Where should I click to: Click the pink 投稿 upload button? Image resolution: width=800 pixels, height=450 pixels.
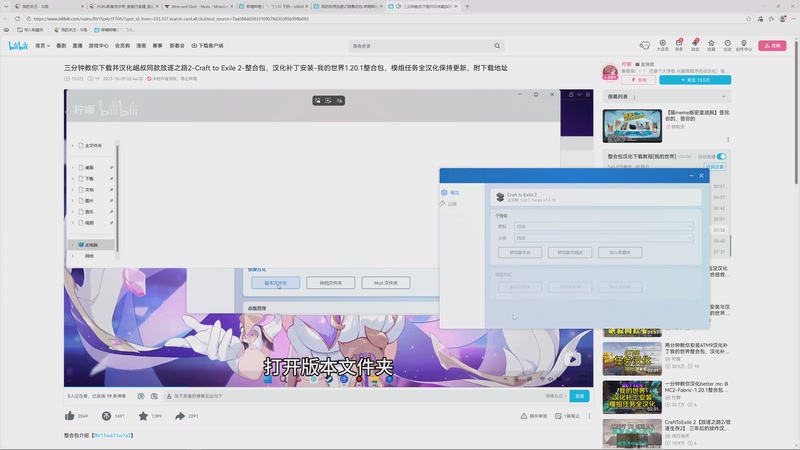pyautogui.click(x=772, y=45)
